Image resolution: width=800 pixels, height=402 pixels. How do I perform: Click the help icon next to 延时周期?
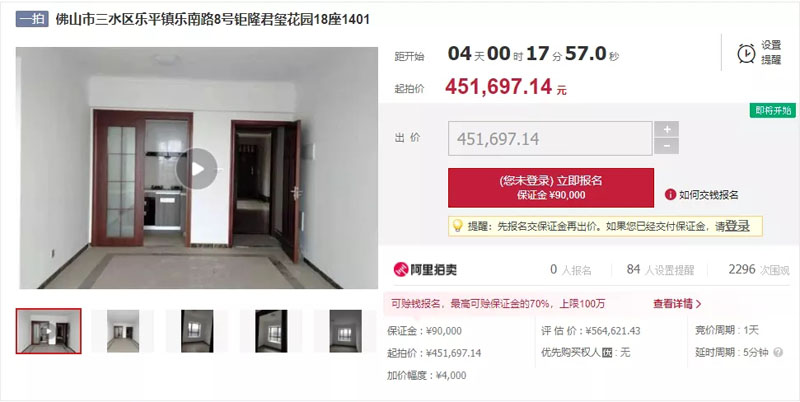[778, 352]
